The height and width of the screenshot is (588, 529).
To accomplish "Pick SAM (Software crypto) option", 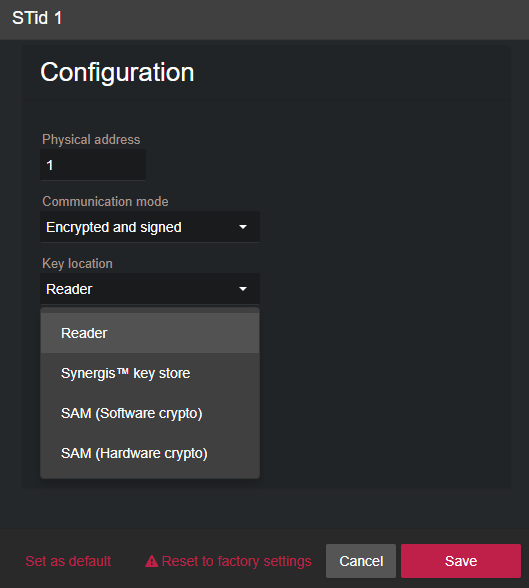I will point(150,413).
